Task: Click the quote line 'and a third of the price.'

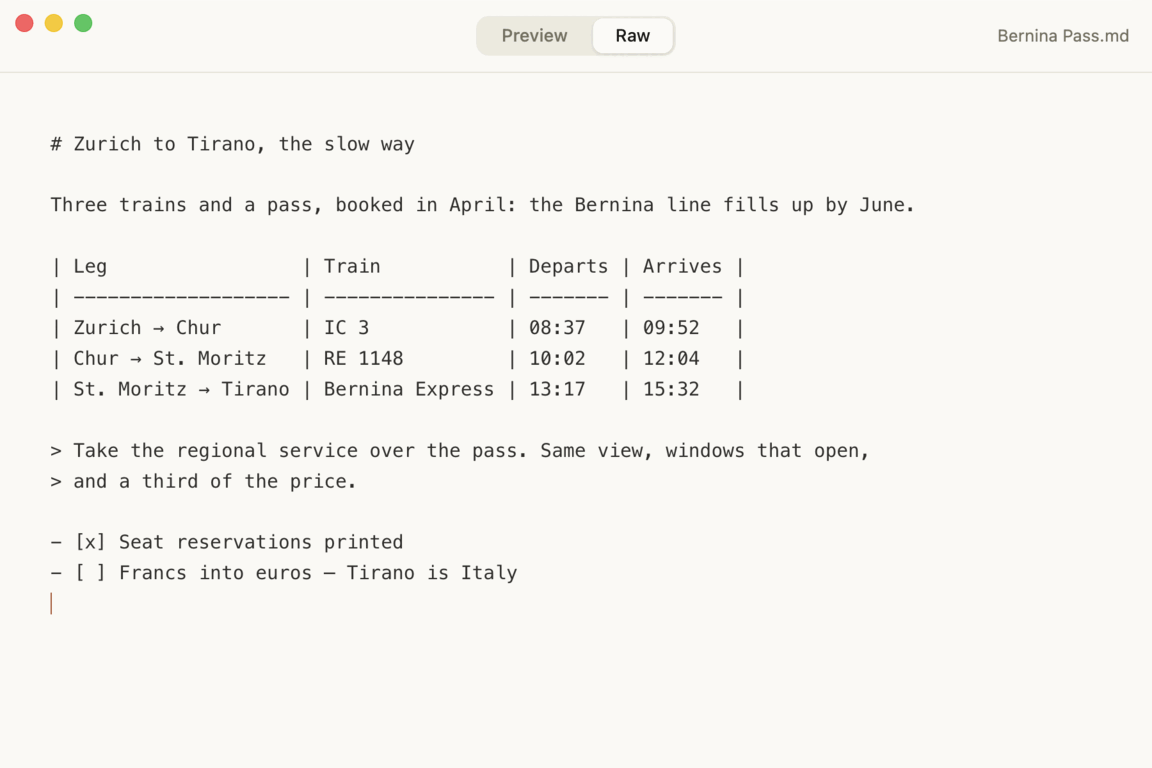Action: coord(204,481)
